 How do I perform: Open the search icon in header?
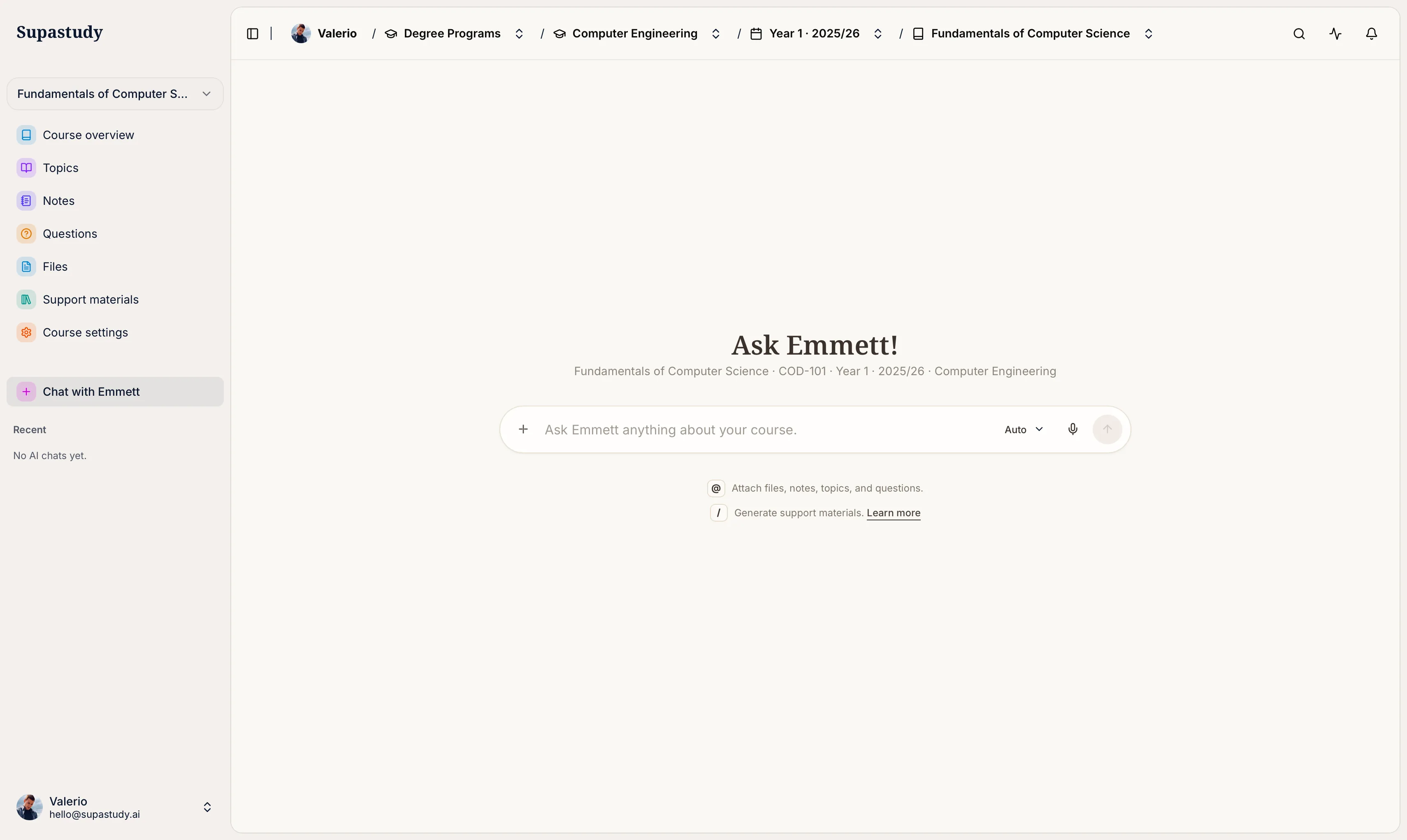[x=1299, y=34]
